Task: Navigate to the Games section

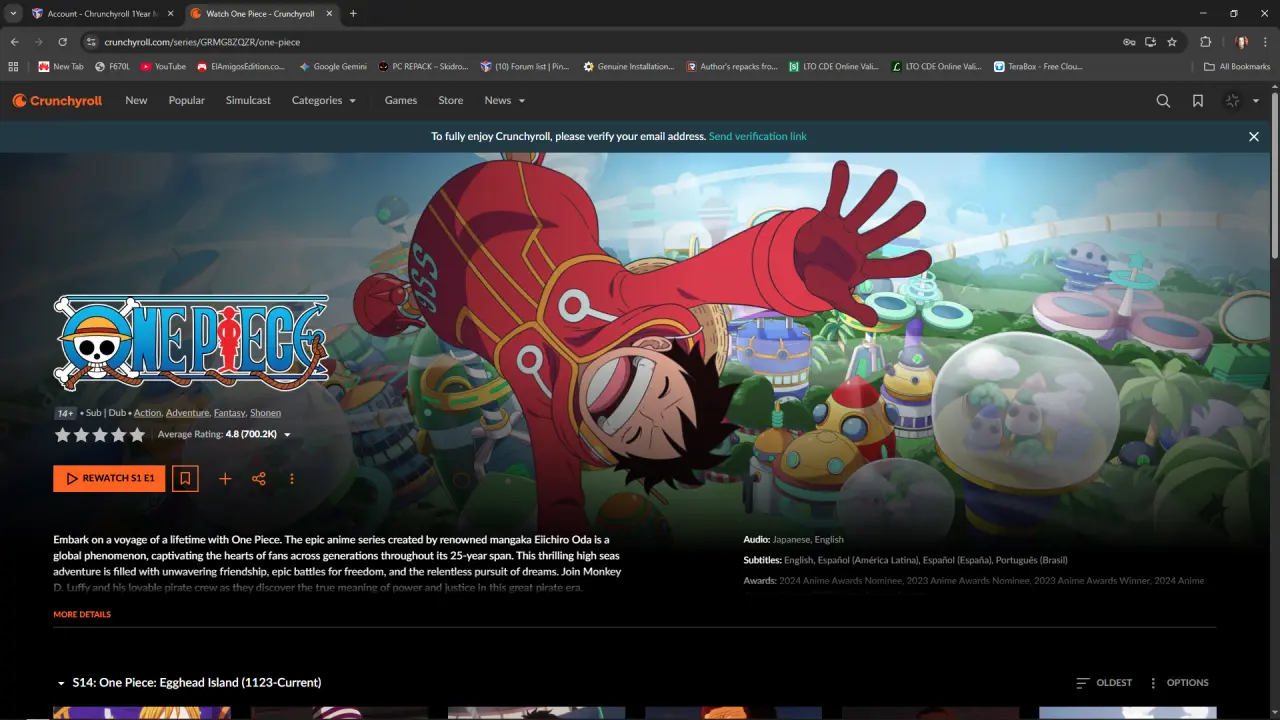Action: pos(401,101)
